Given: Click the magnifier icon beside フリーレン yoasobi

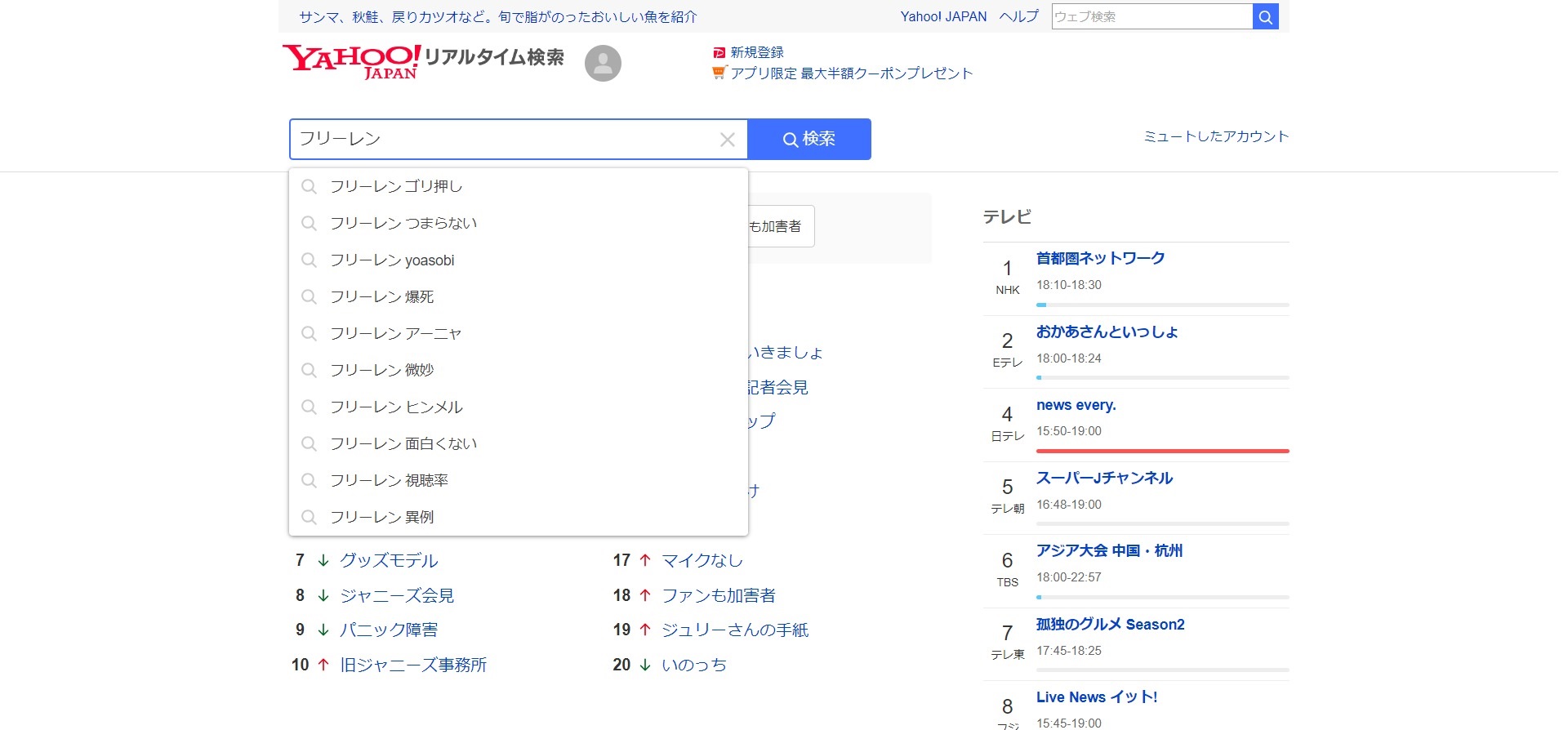Looking at the screenshot, I should 309,260.
